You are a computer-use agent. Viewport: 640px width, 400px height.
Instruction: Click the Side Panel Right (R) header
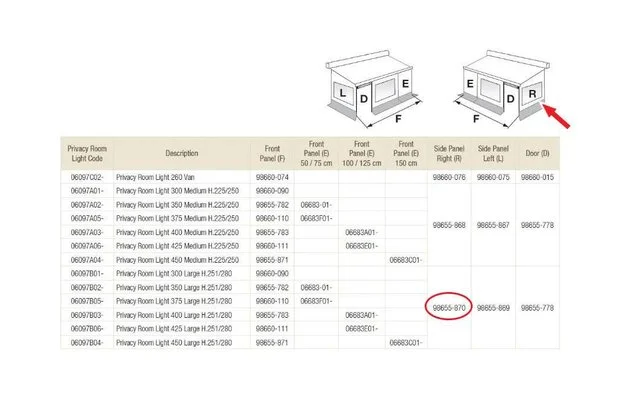click(x=448, y=153)
